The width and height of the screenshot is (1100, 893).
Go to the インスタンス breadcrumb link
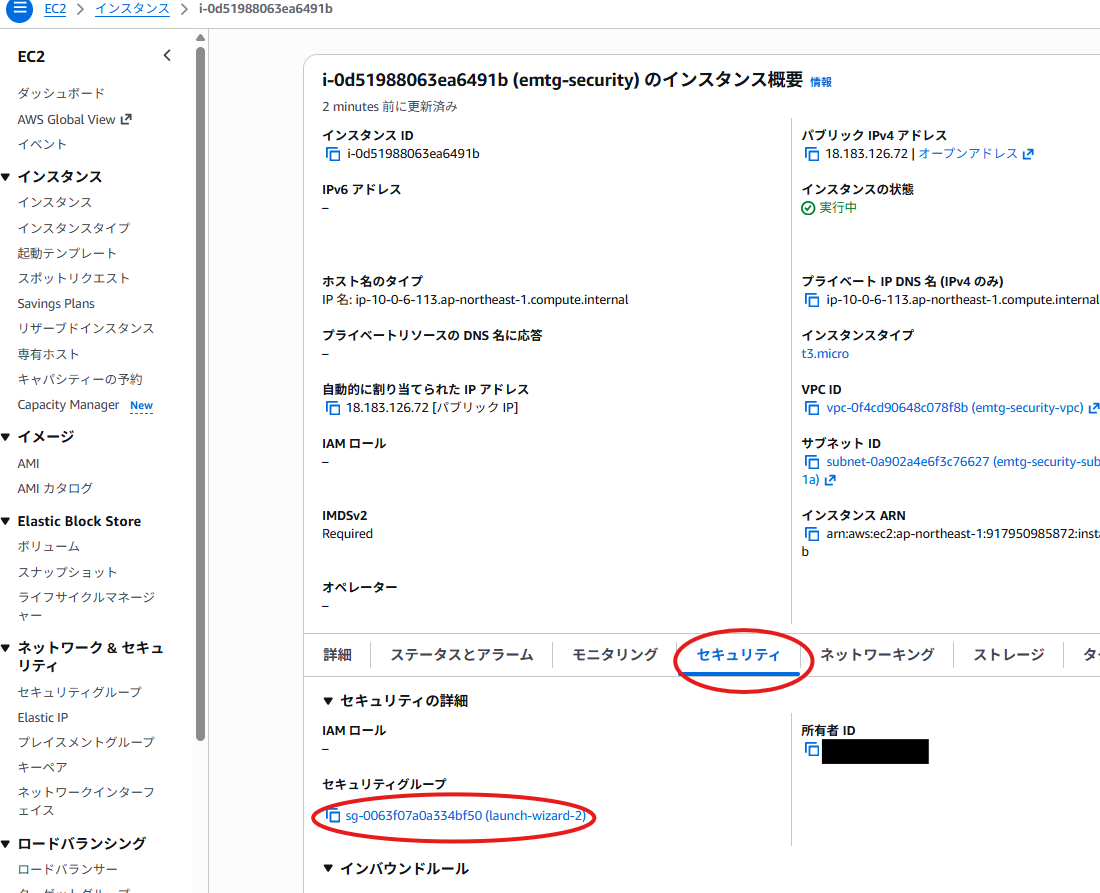tap(133, 9)
